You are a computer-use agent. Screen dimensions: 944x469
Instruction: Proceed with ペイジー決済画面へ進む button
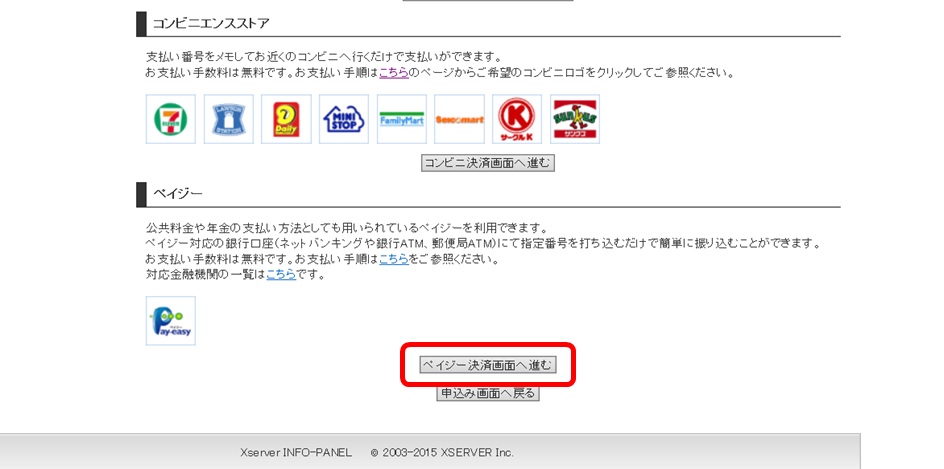point(487,365)
